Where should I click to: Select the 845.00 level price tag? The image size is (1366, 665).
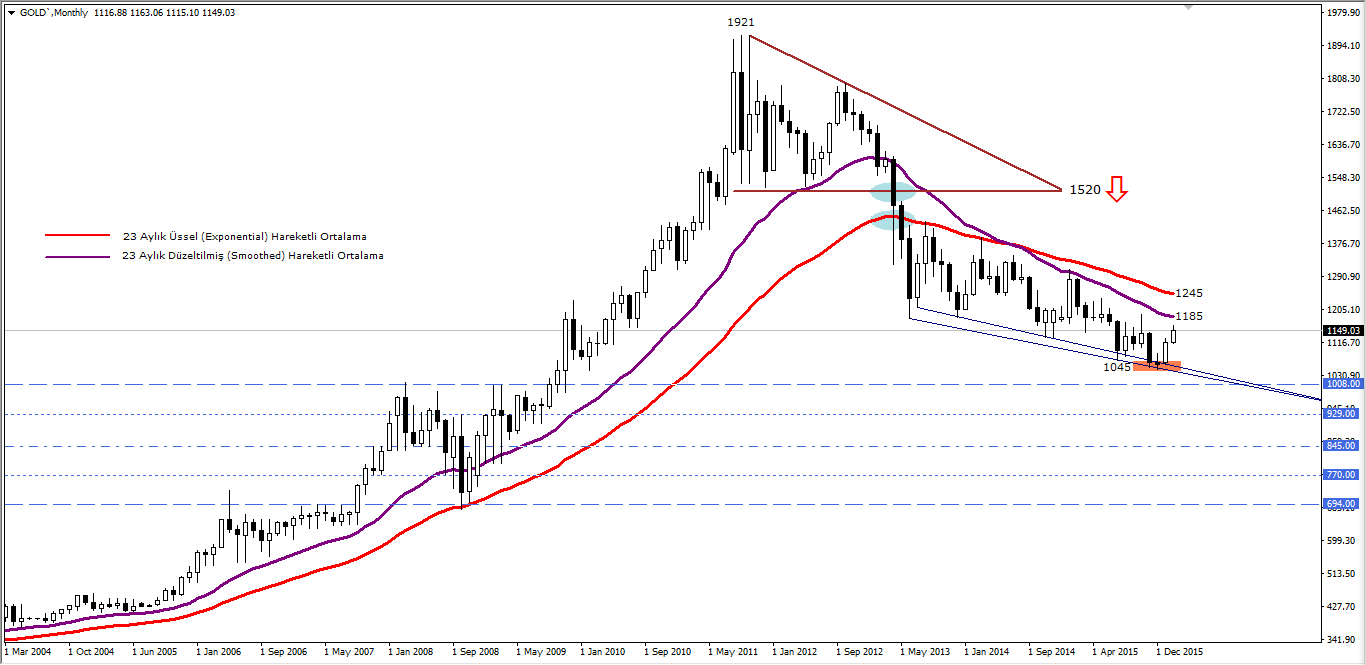[x=1341, y=446]
